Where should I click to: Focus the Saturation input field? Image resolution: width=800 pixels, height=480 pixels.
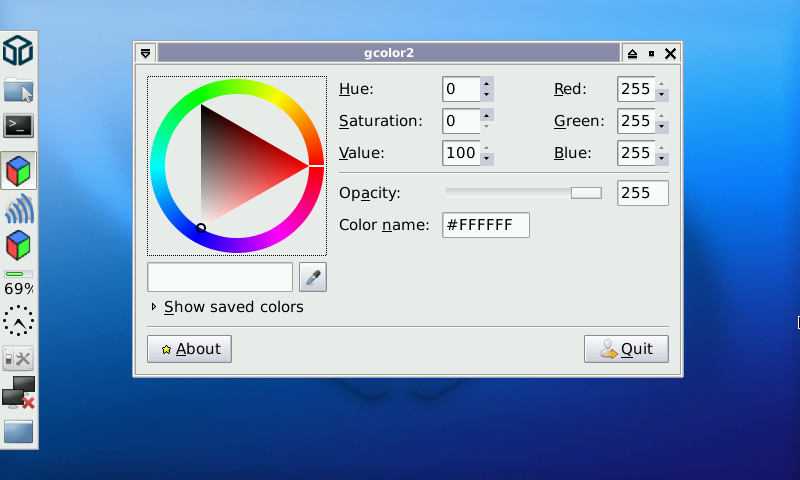[461, 121]
